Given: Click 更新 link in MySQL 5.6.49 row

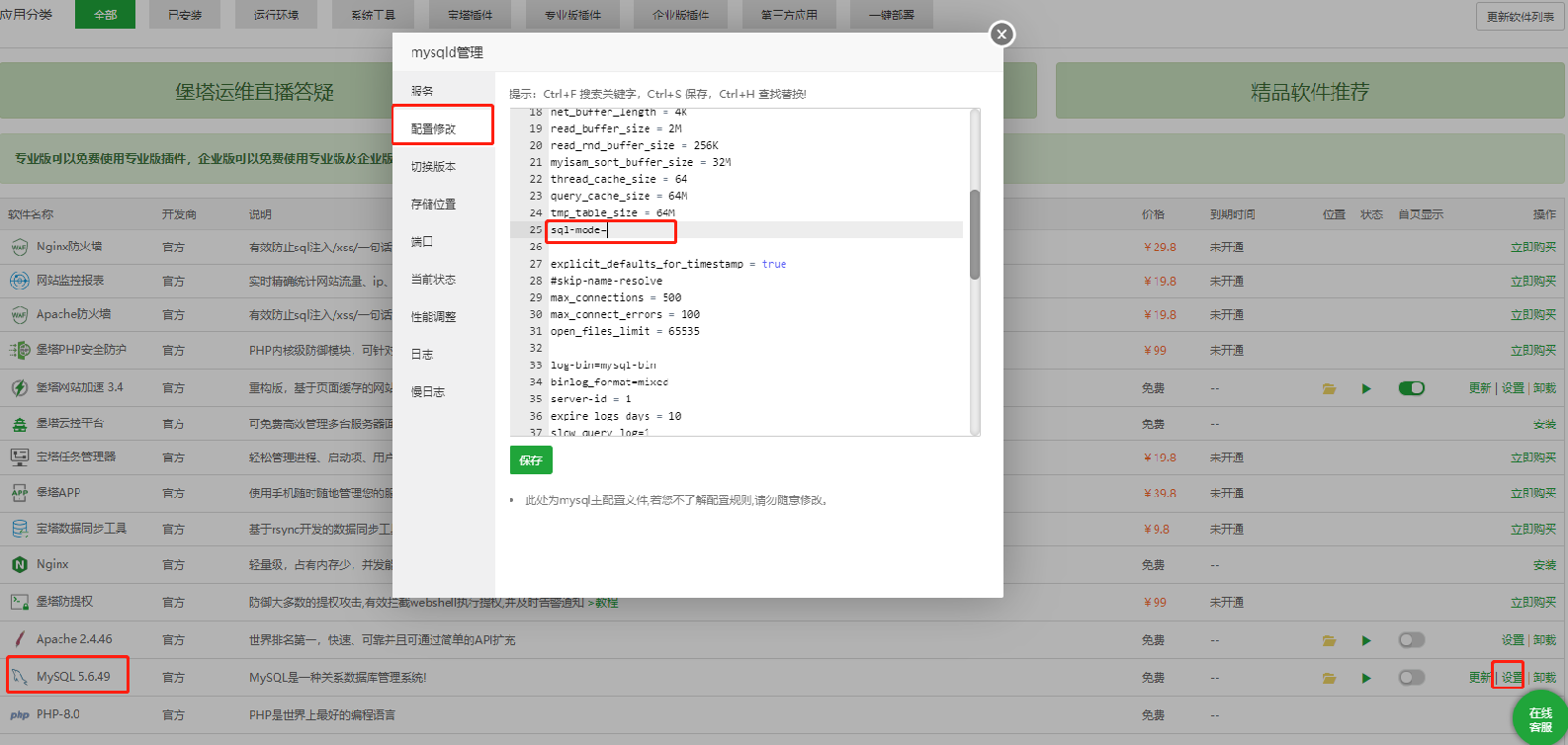Looking at the screenshot, I should click(x=1479, y=678).
